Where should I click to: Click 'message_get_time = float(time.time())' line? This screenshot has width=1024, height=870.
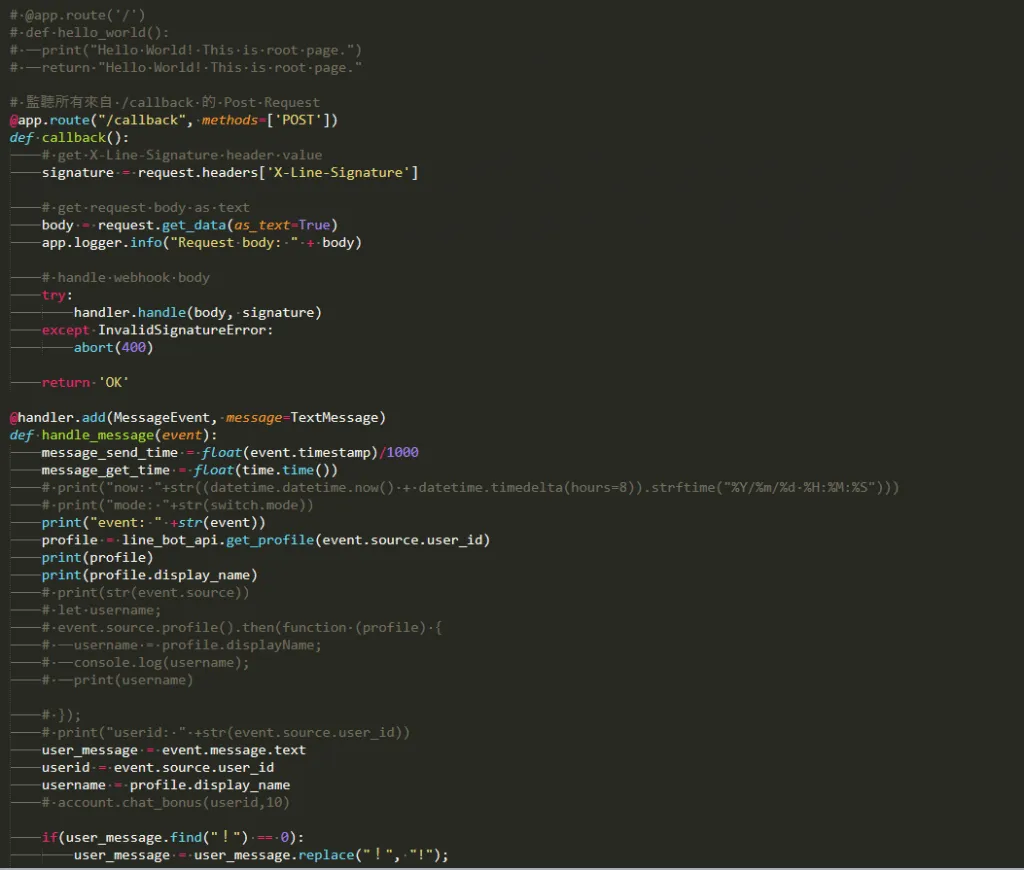coord(189,470)
